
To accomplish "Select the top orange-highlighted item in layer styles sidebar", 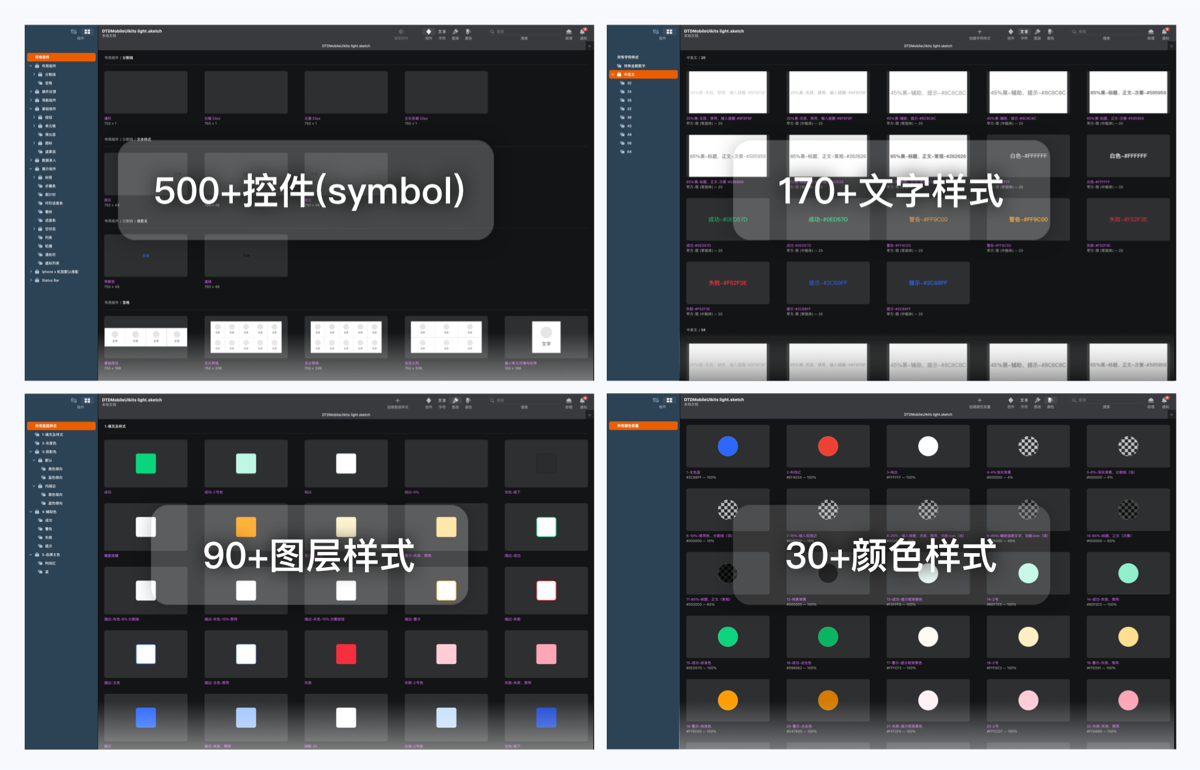I will (x=61, y=426).
